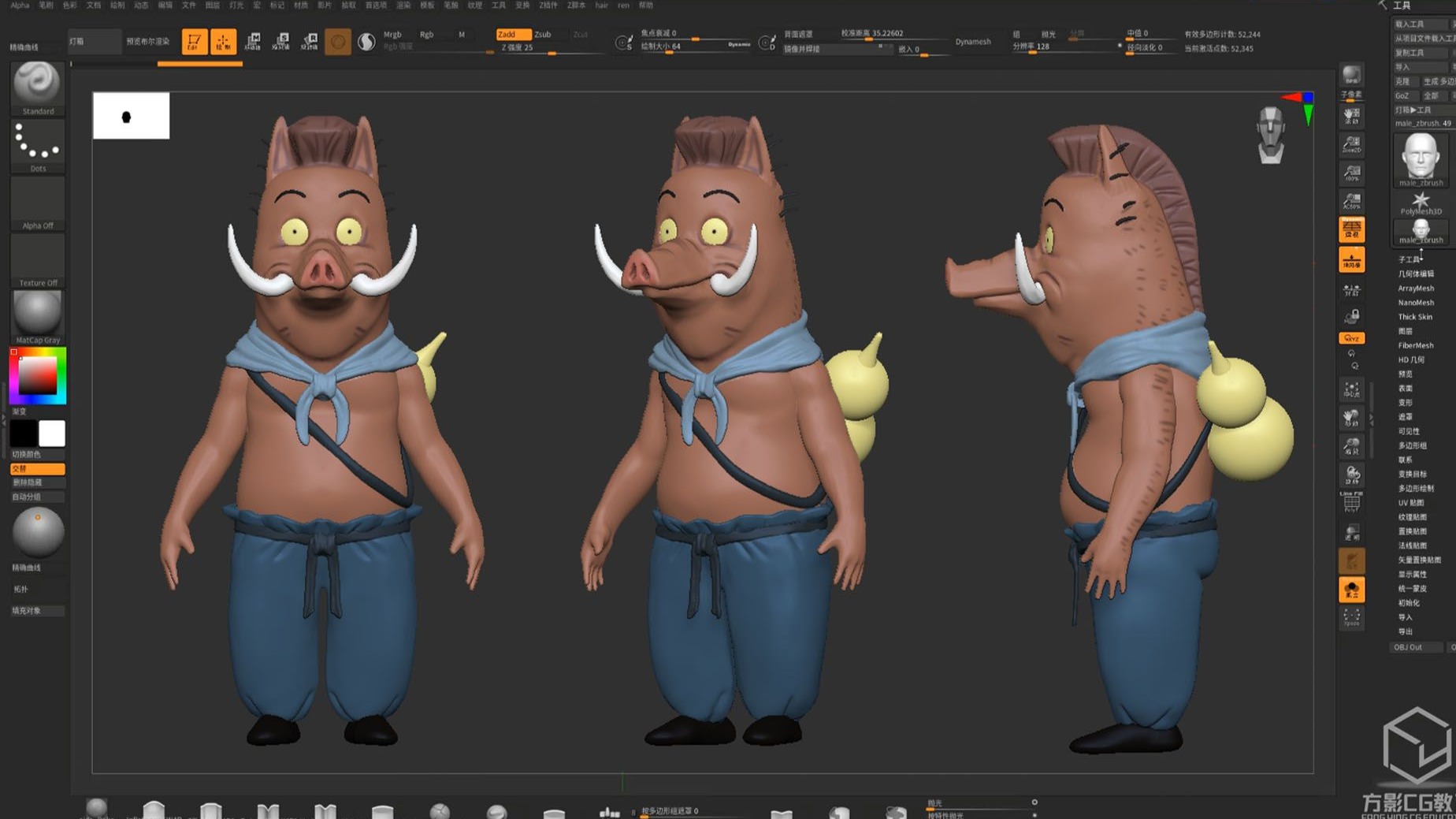Image resolution: width=1456 pixels, height=819 pixels.
Task: Activate the Draw mode button
Action: [223, 41]
